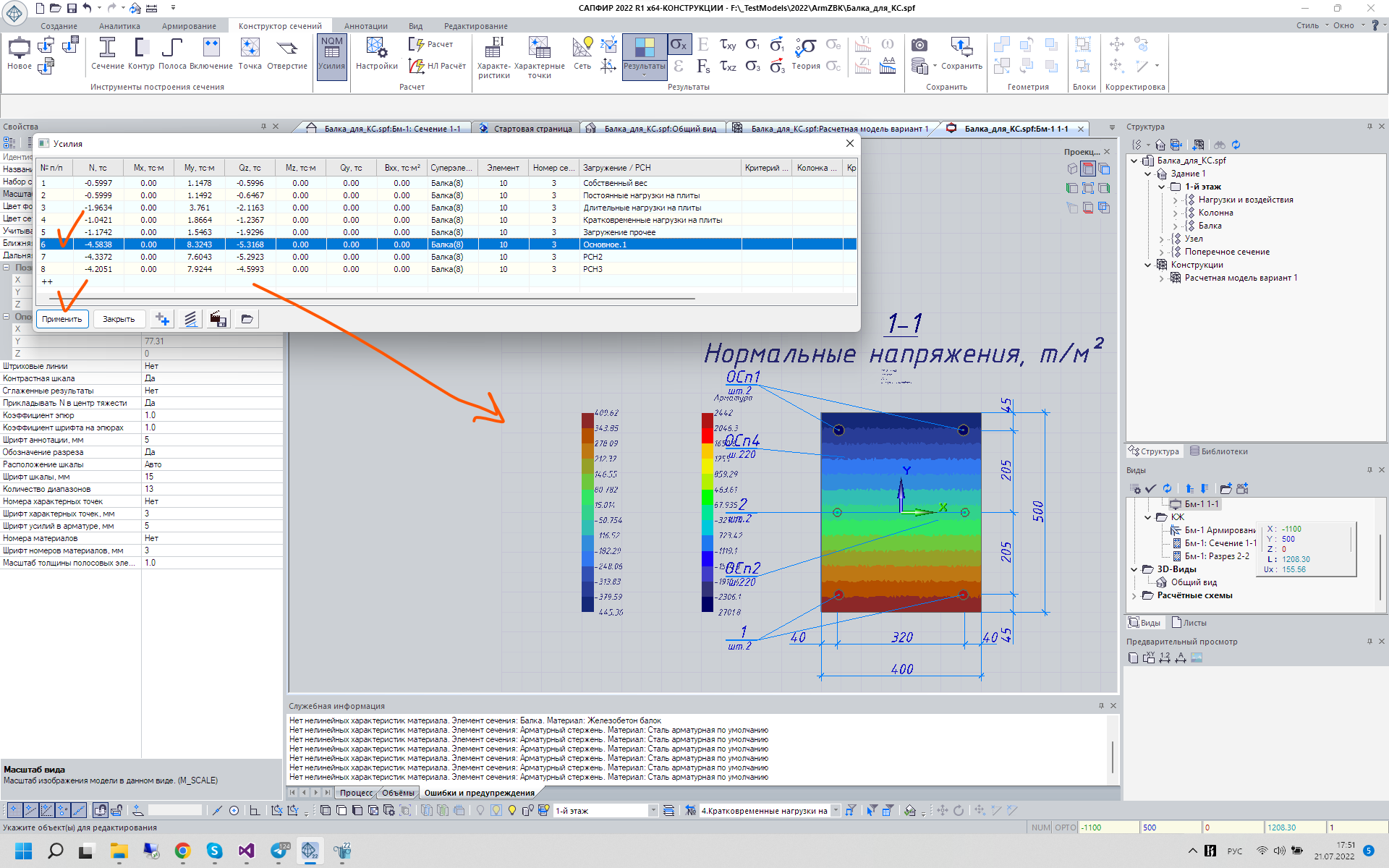Image resolution: width=1389 pixels, height=868 pixels.
Task: Expand the Колонна tree node
Action: (1175, 213)
